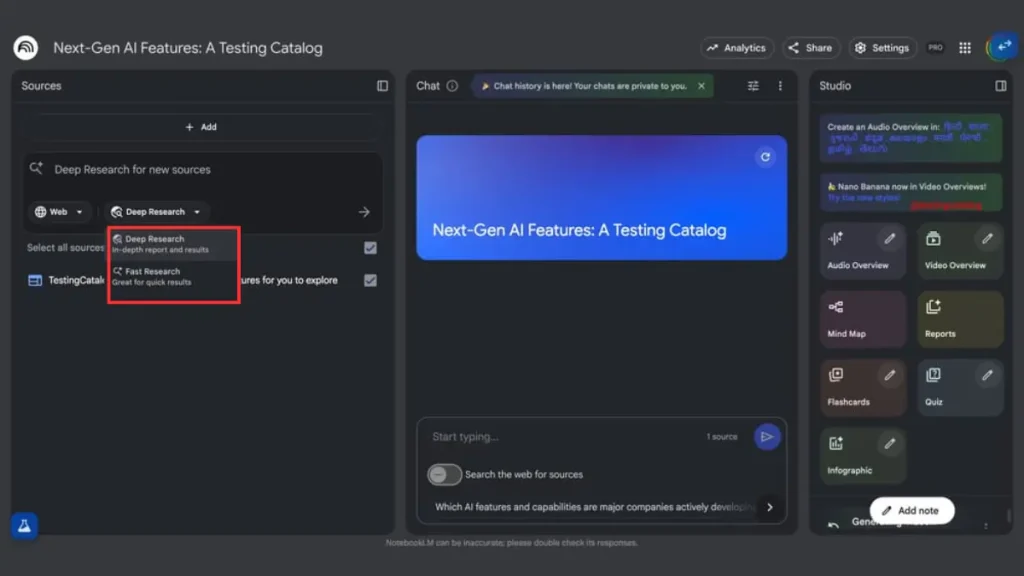Open the Analytics button
Viewport: 1024px width, 576px height.
736,47
